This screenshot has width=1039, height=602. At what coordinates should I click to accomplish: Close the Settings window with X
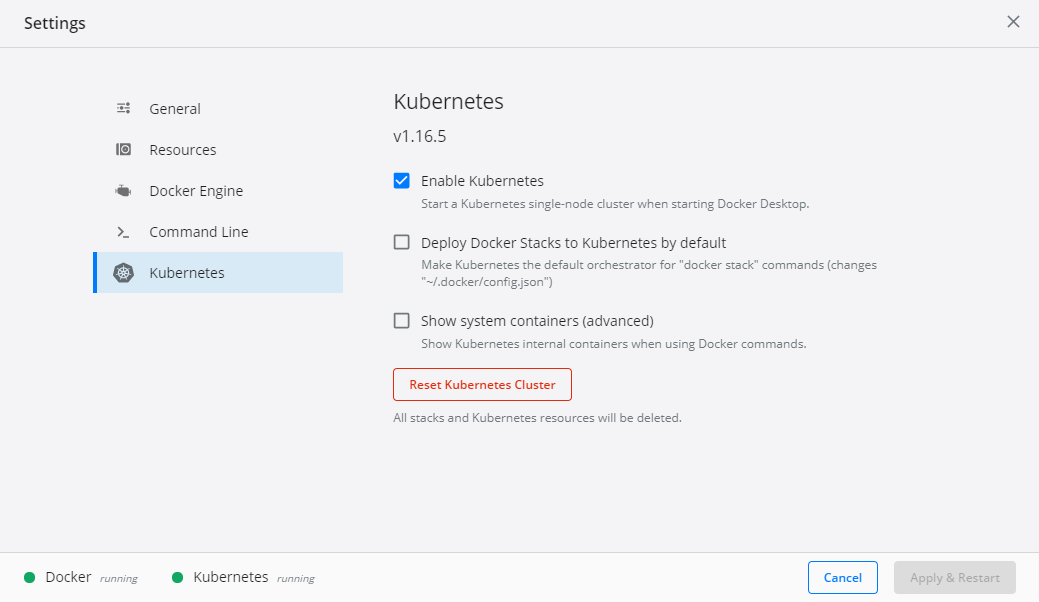pyautogui.click(x=1013, y=22)
